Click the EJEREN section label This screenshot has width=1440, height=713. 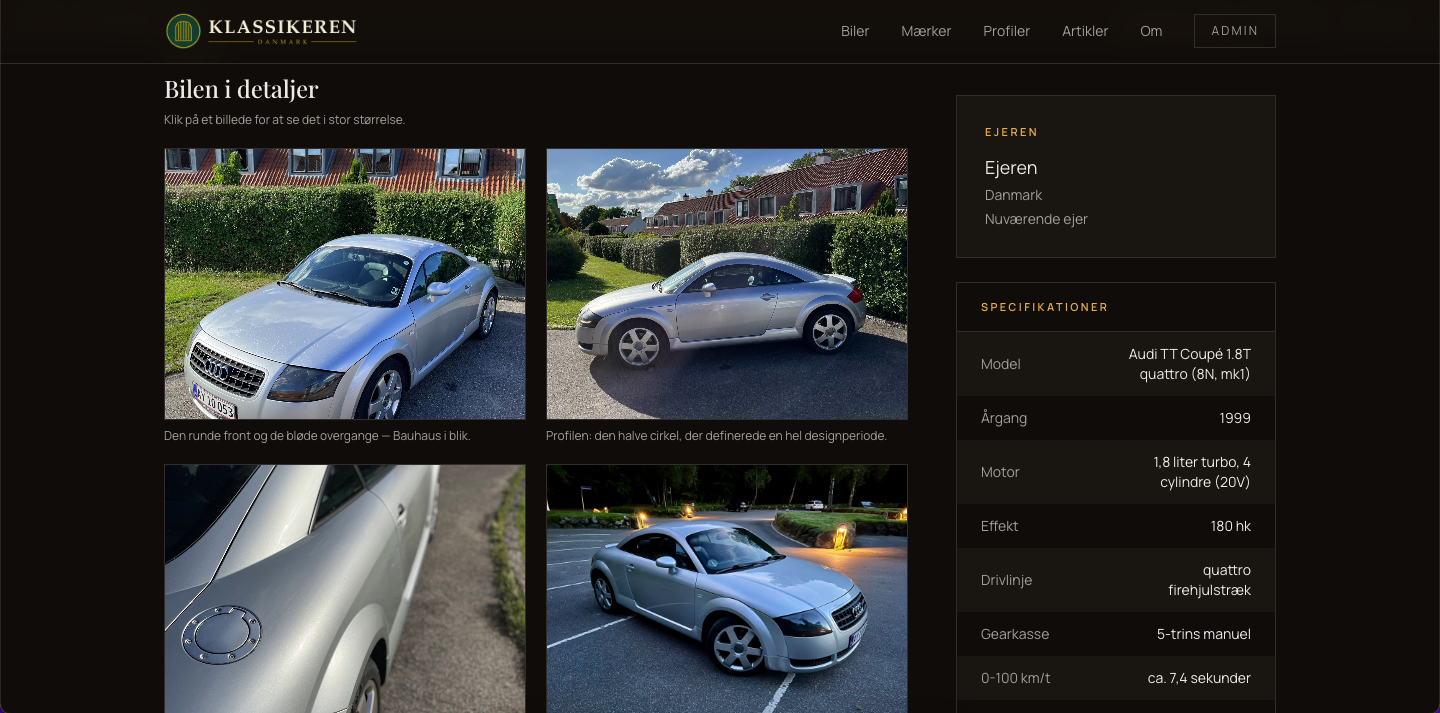[x=1011, y=132]
